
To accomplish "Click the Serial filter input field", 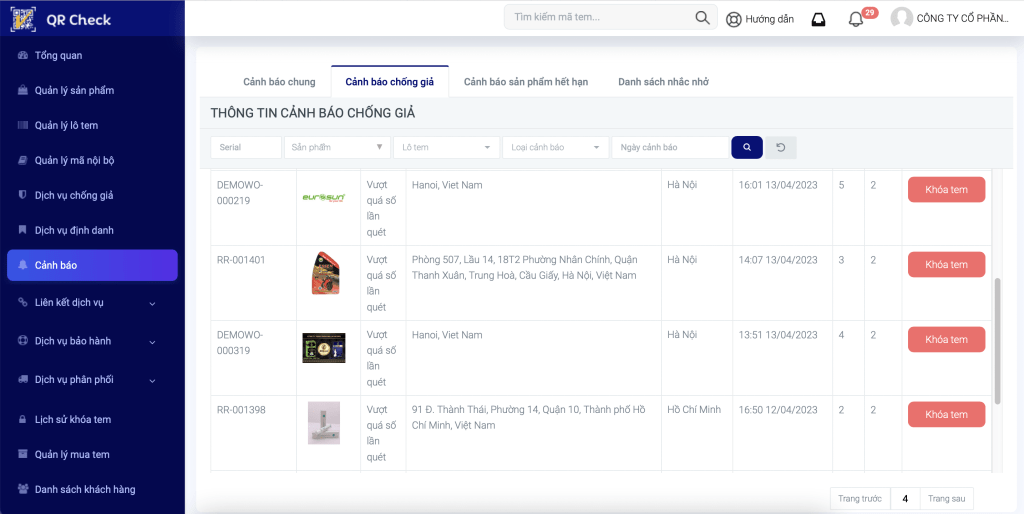I will pyautogui.click(x=246, y=148).
